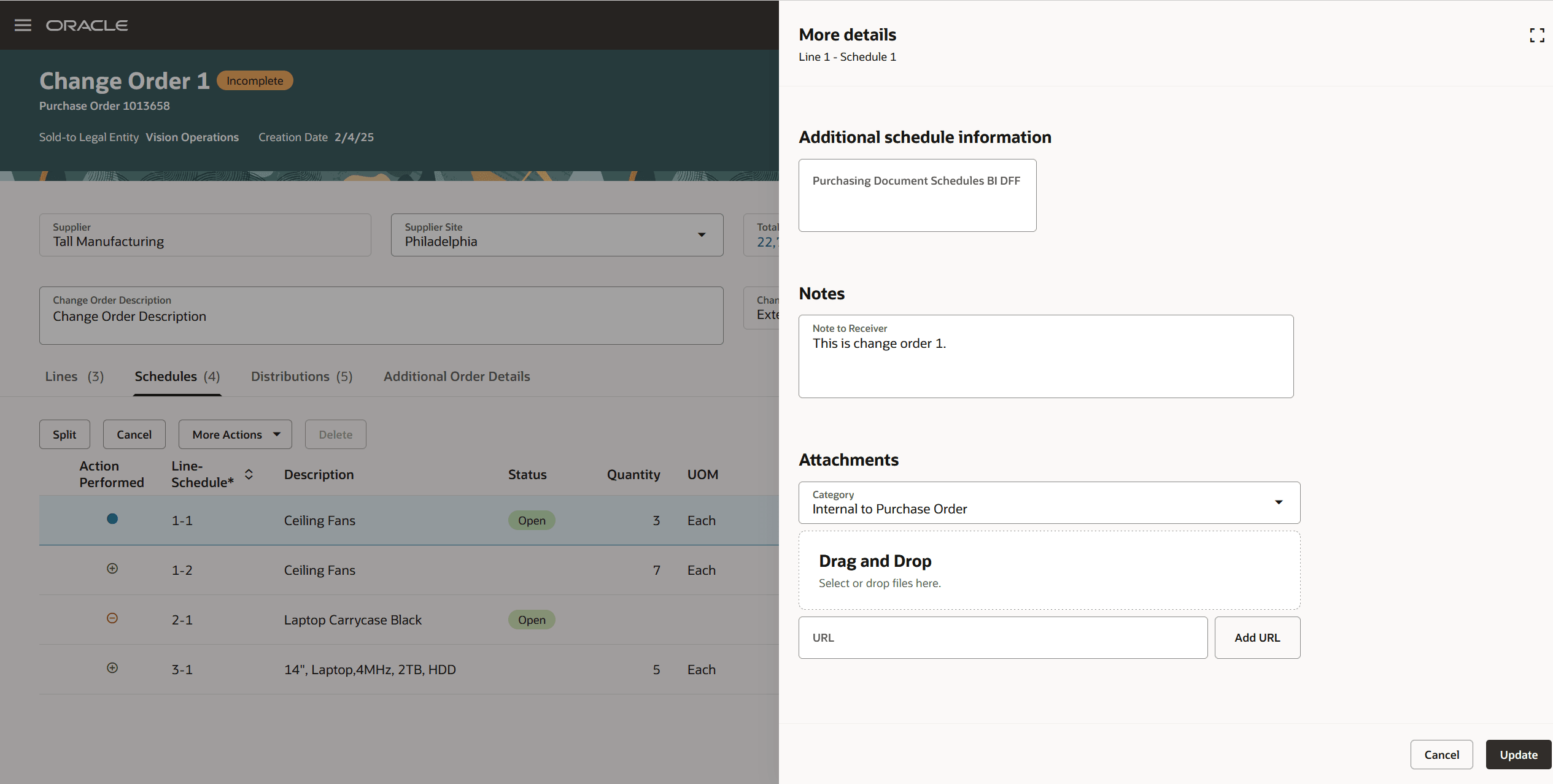
Task: Click the added-plus icon on row 1-2
Action: click(112, 569)
